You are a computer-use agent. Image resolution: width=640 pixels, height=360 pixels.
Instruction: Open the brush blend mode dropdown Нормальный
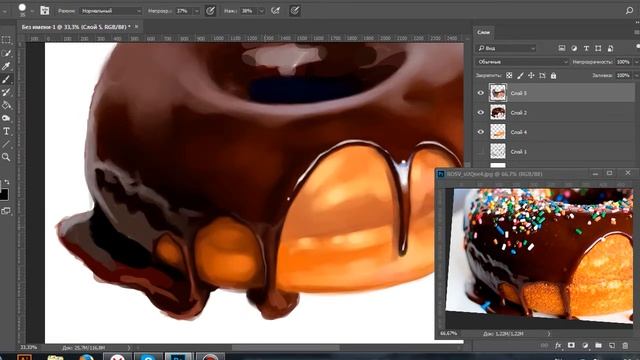click(x=111, y=11)
